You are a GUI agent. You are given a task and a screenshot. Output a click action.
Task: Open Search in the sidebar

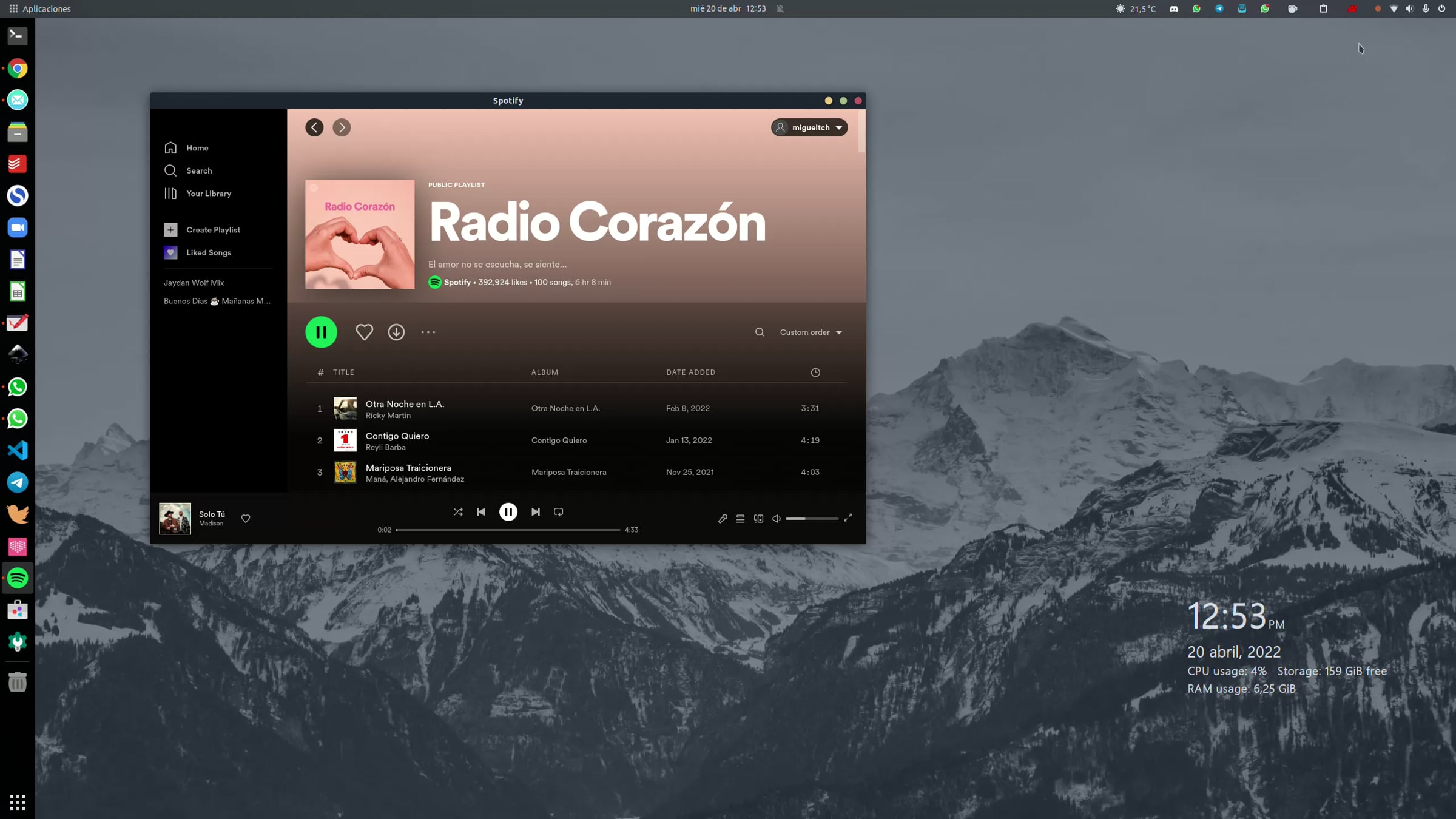point(188,171)
